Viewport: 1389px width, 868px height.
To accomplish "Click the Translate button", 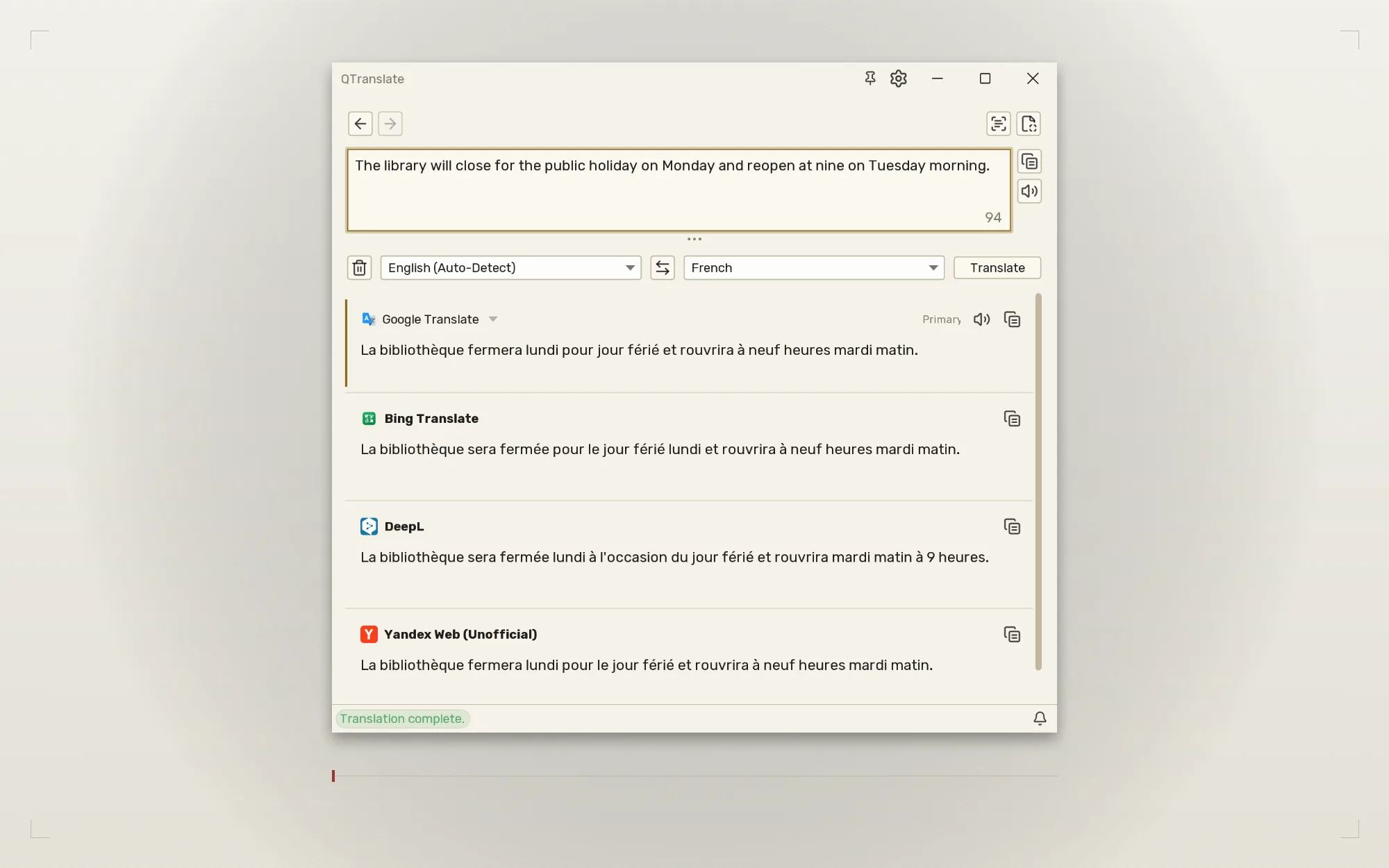I will 997,267.
